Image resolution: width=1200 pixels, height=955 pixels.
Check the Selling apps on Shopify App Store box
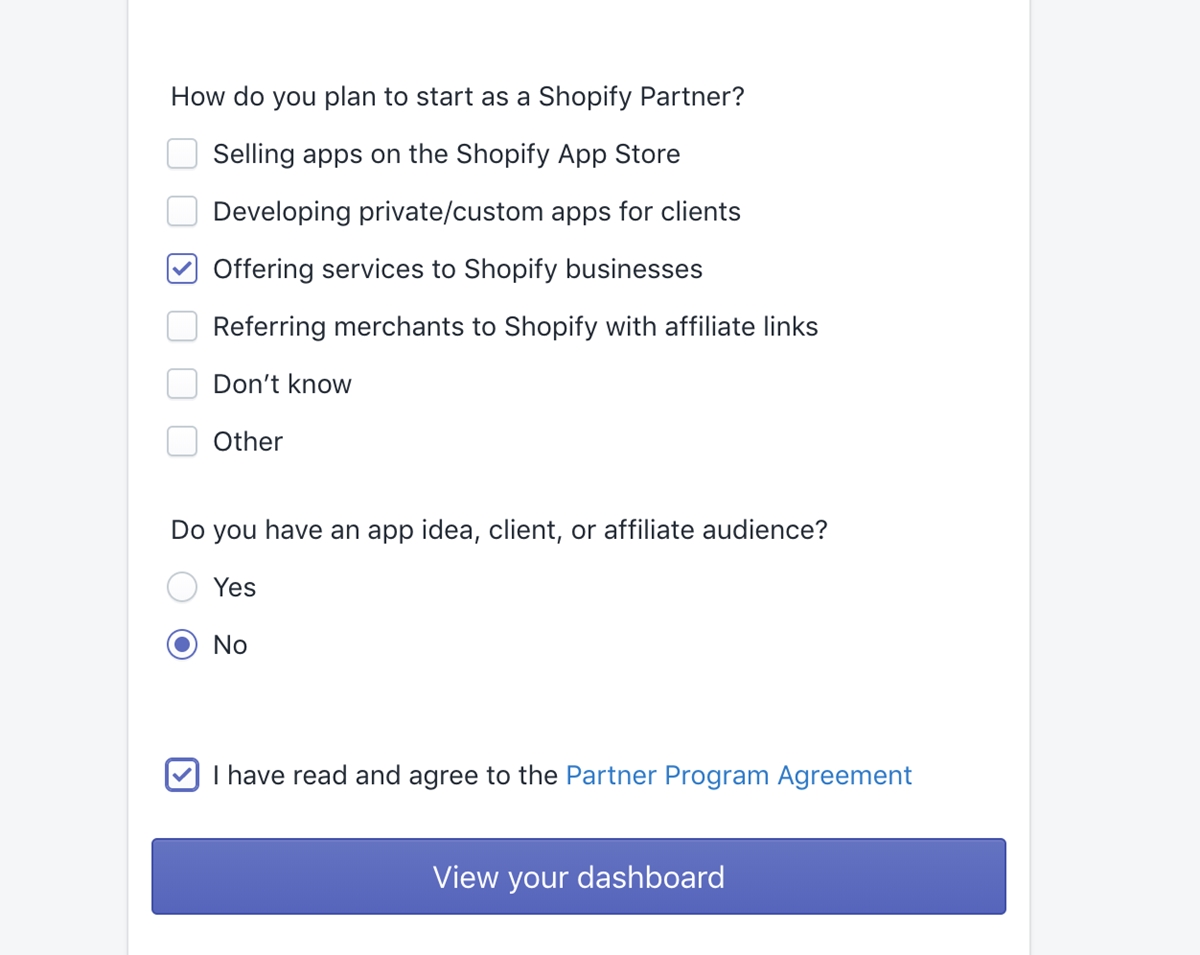[x=182, y=154]
